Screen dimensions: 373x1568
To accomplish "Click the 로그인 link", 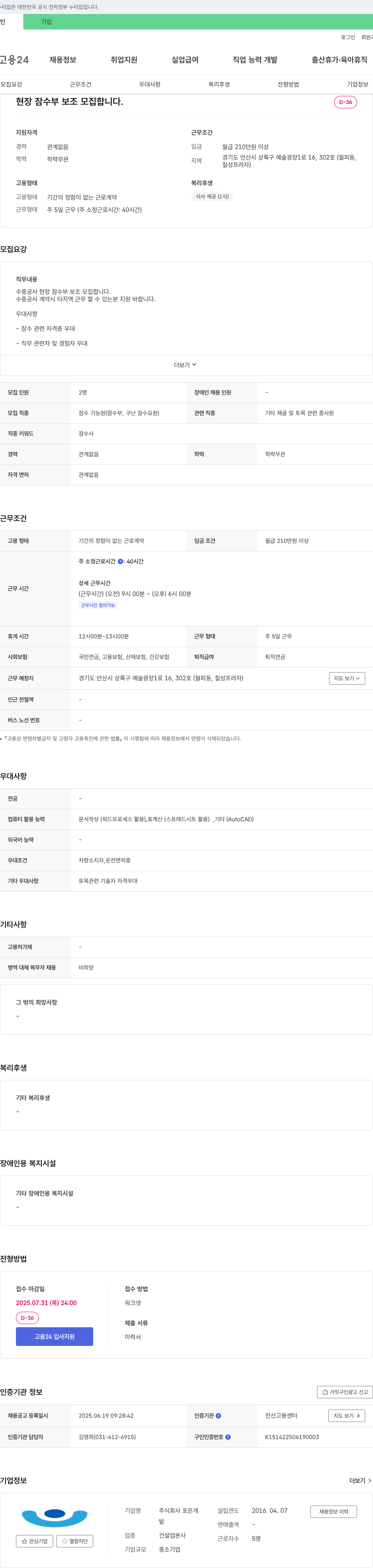I will 347,38.
